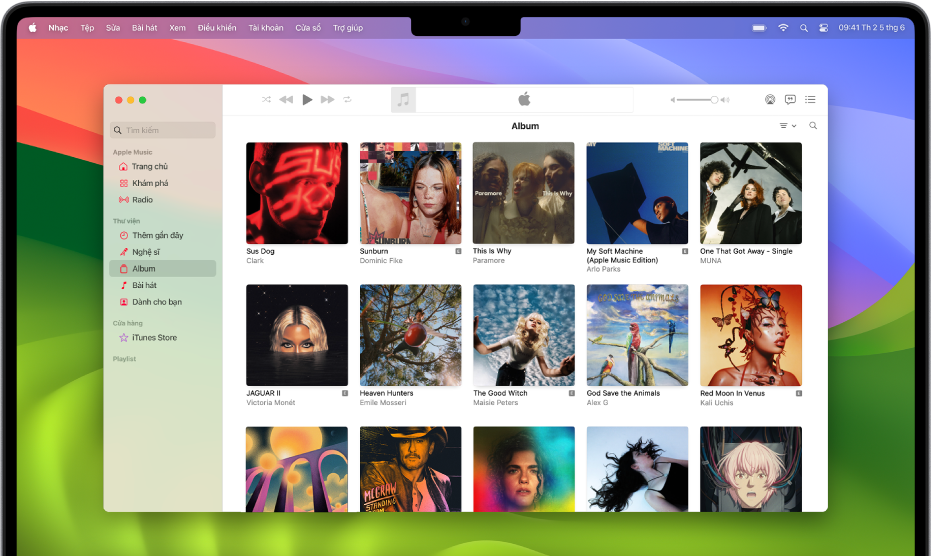Open the Tài khoản menu

(265, 28)
